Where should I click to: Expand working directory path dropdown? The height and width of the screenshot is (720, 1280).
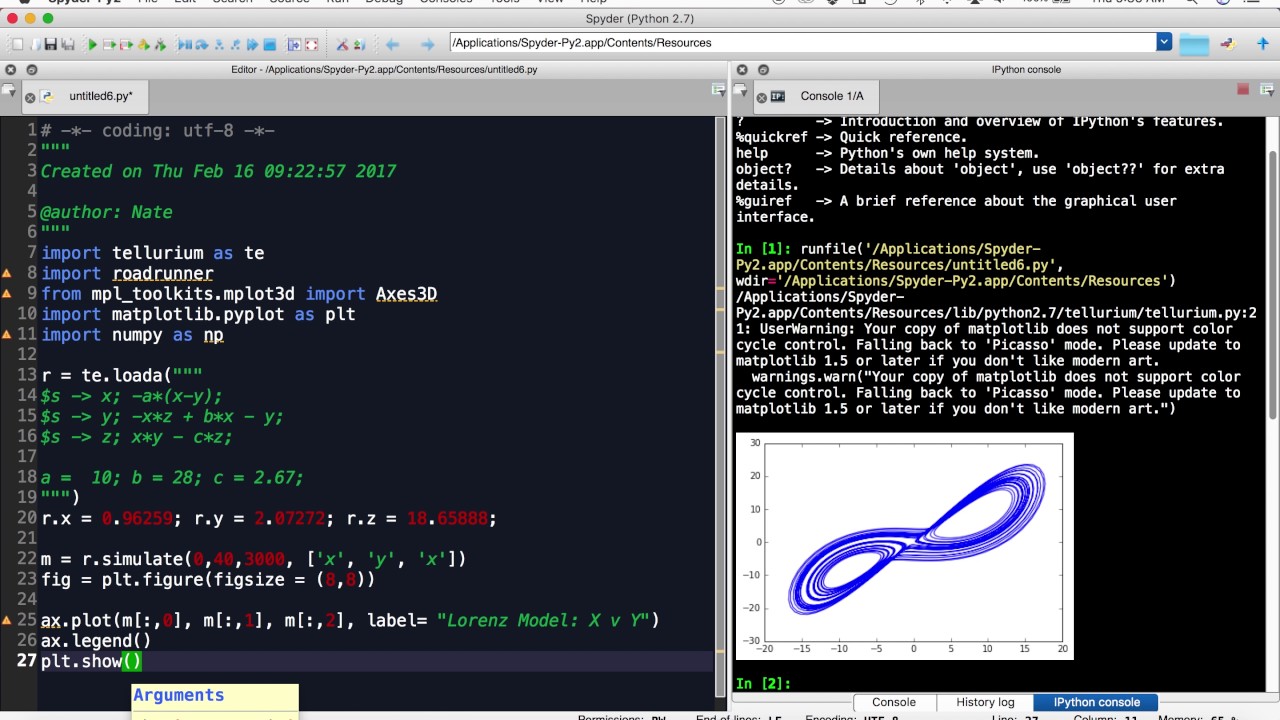pos(1164,42)
